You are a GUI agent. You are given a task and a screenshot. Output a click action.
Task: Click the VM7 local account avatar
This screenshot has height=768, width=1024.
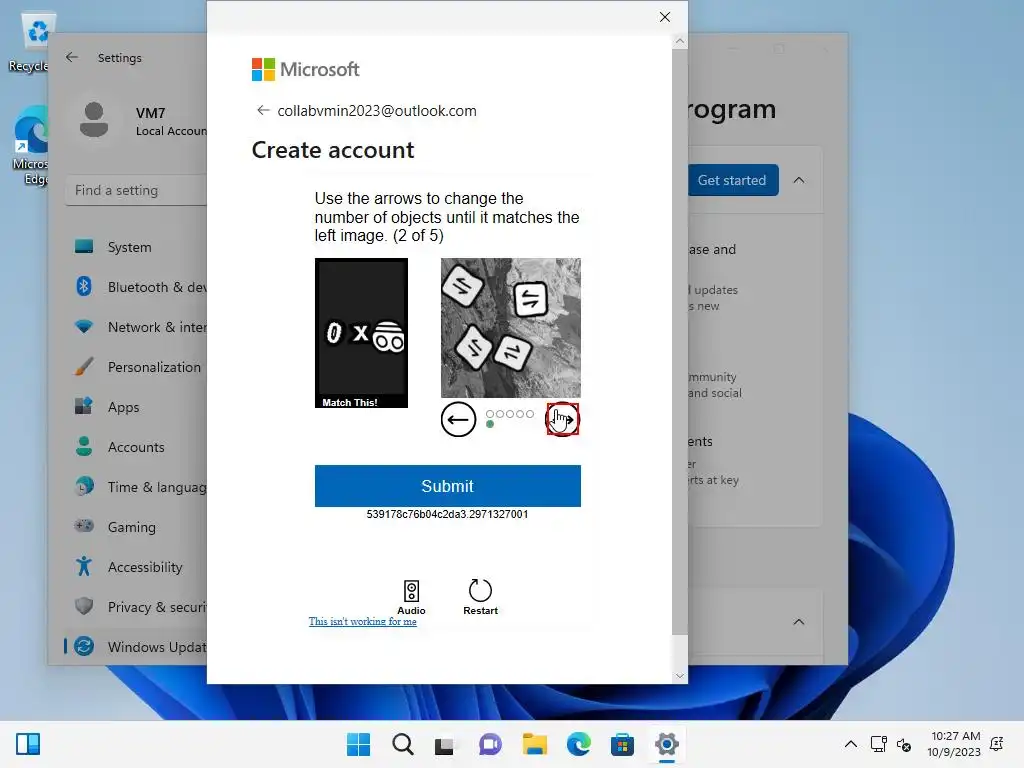(94, 120)
